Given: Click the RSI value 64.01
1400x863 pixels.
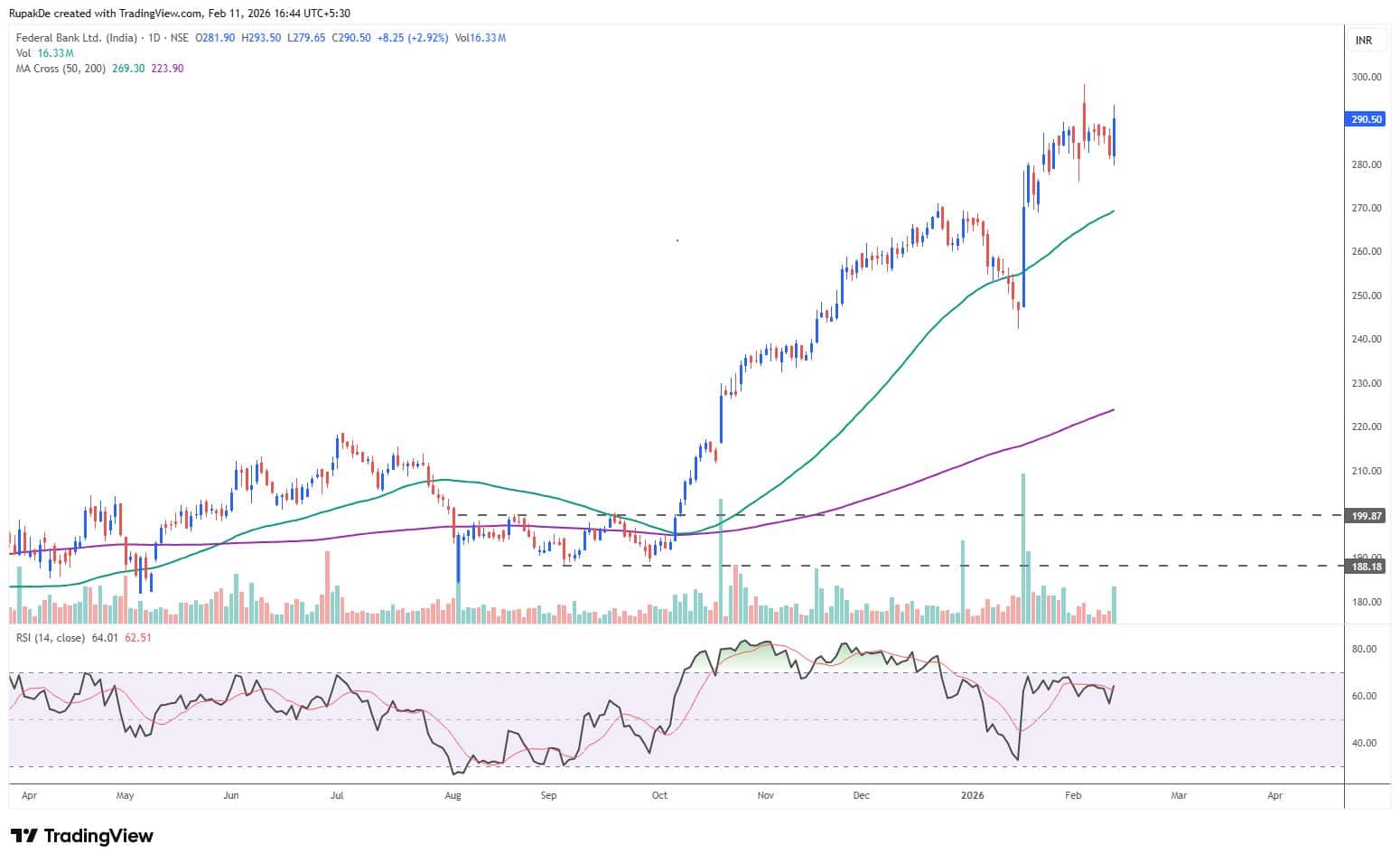Looking at the screenshot, I should (x=105, y=638).
